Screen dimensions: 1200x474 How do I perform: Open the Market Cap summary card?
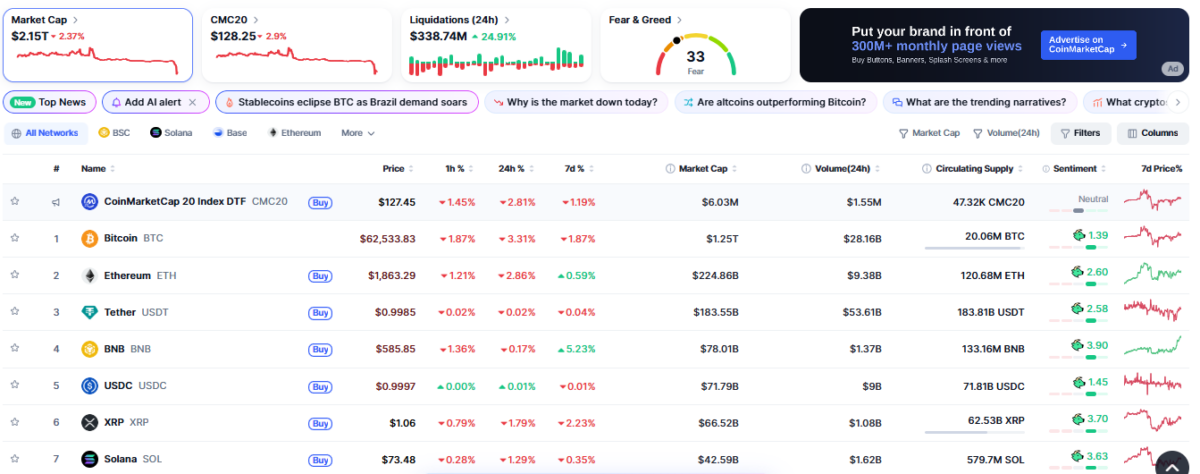[x=98, y=45]
